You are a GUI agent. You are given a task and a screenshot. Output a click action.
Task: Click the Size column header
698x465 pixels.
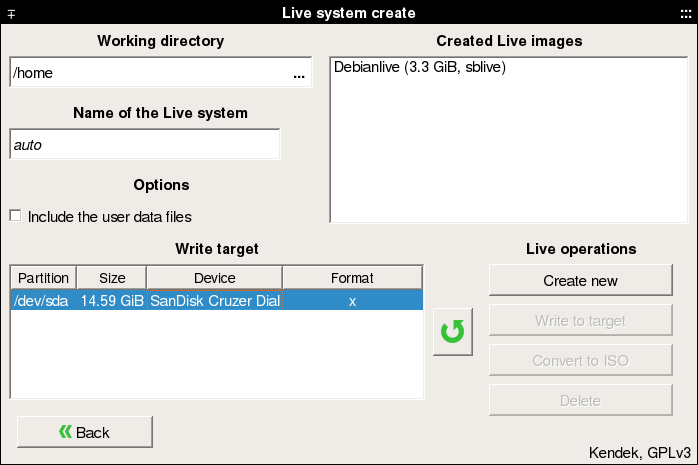coord(110,278)
